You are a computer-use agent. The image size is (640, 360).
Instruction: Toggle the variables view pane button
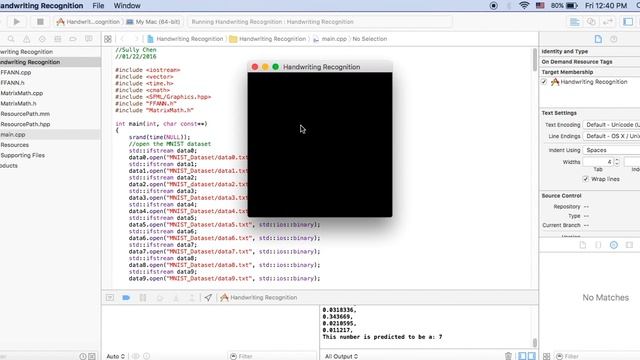pos(522,356)
